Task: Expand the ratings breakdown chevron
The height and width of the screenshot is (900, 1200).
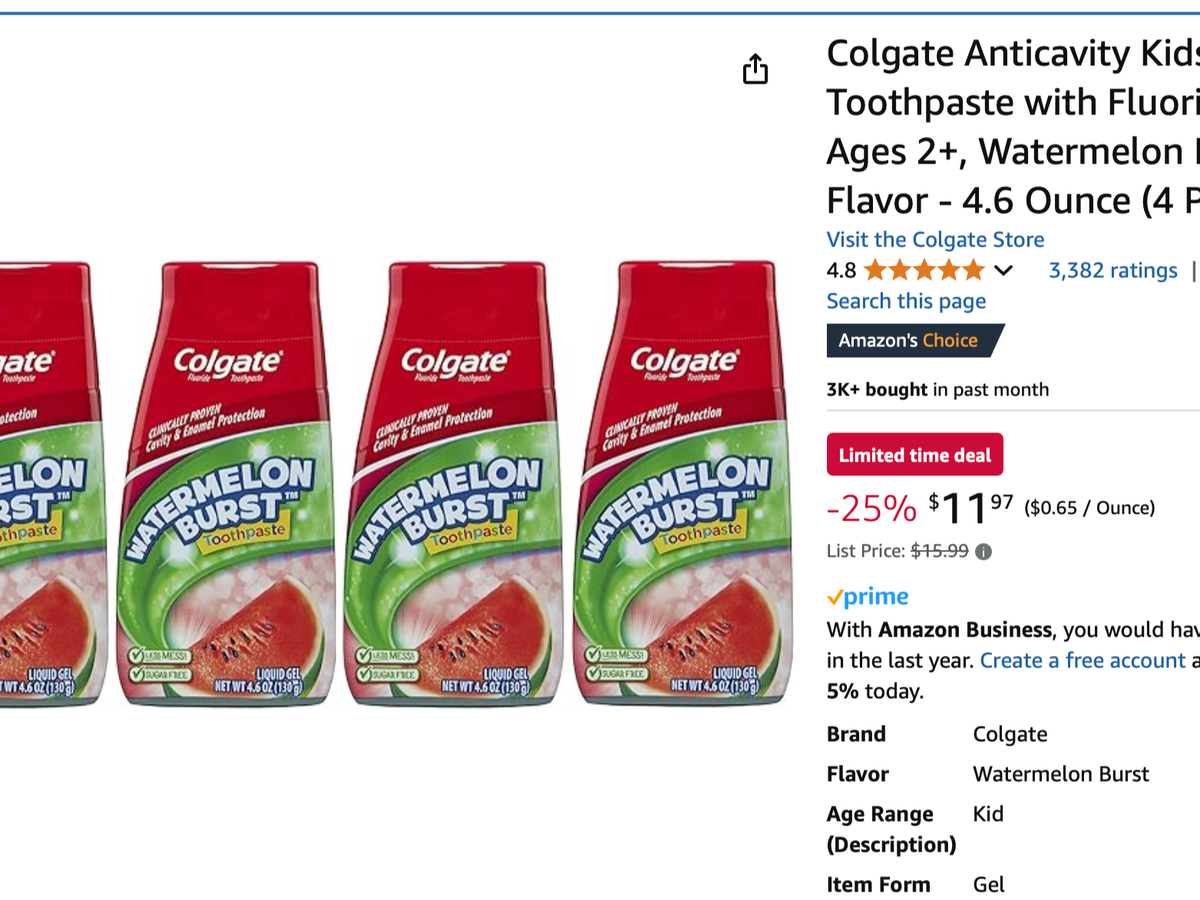Action: tap(1004, 270)
